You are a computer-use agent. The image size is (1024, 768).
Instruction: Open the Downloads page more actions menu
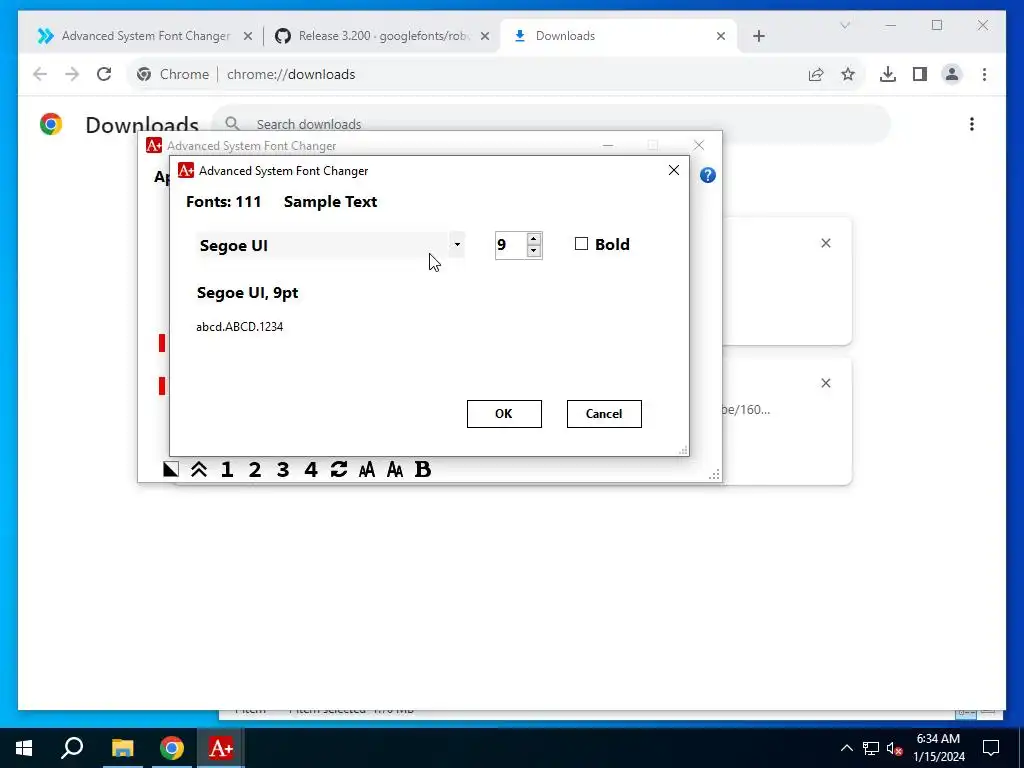point(972,124)
